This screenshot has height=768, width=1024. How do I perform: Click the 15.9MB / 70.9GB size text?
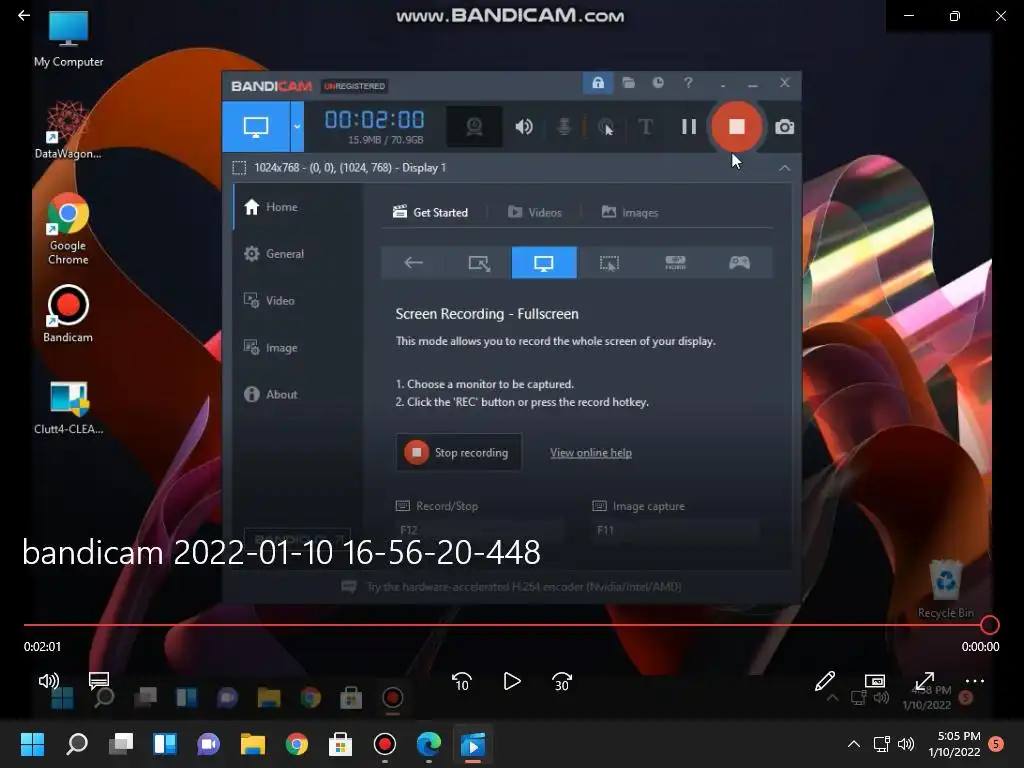click(x=385, y=140)
